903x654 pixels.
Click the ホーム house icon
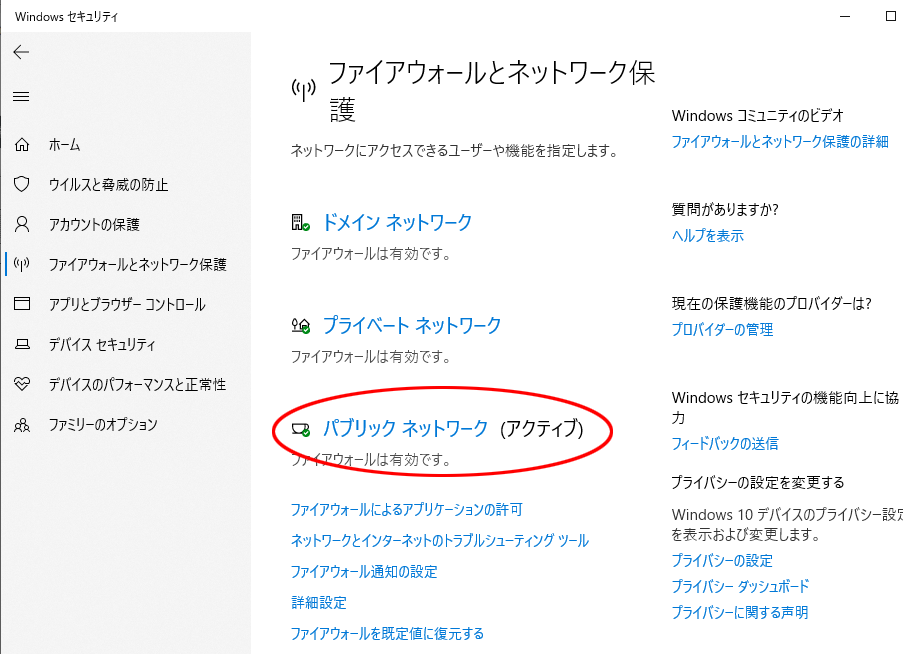pyautogui.click(x=22, y=145)
